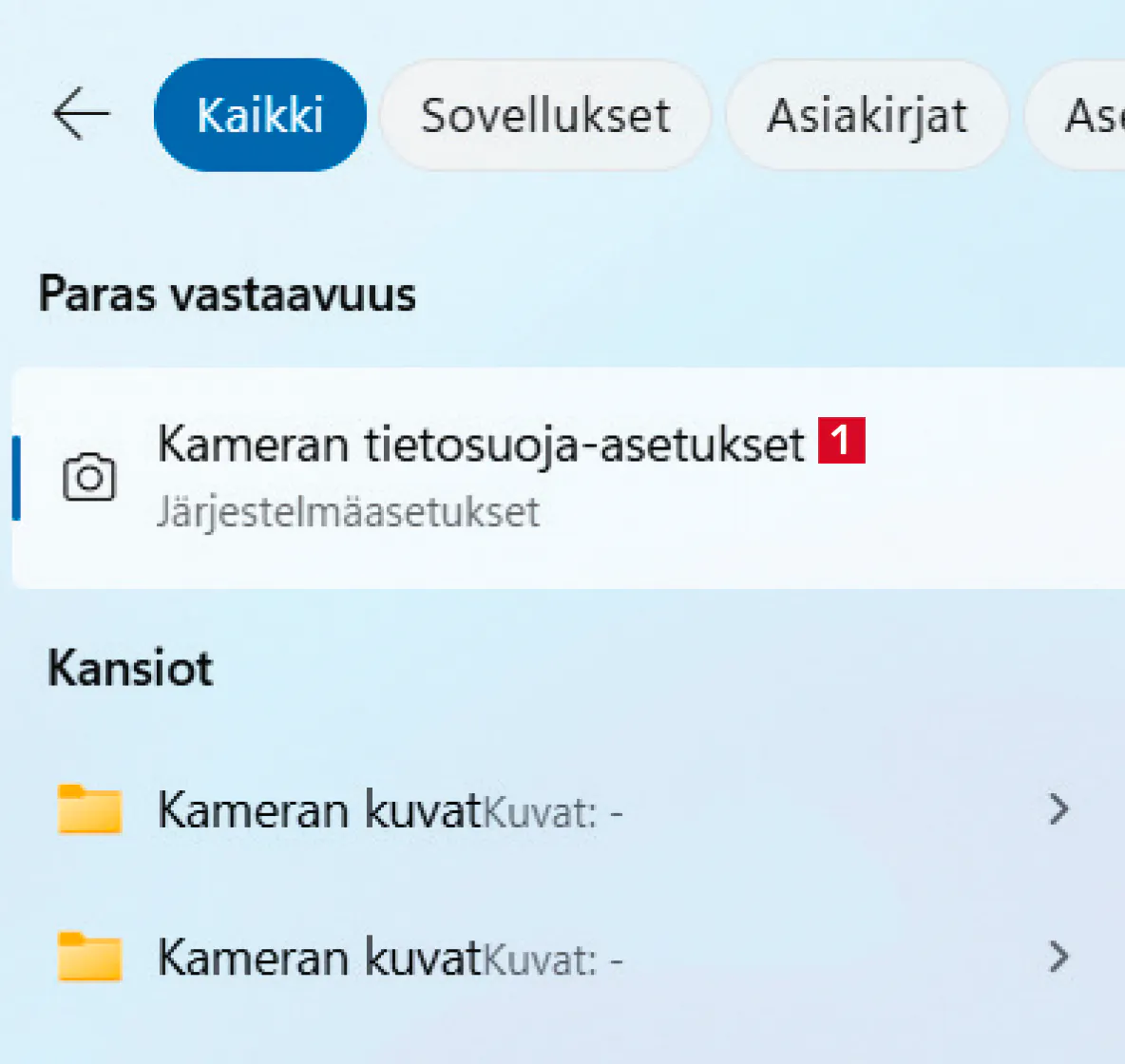Click the camera icon in best match

tap(89, 478)
